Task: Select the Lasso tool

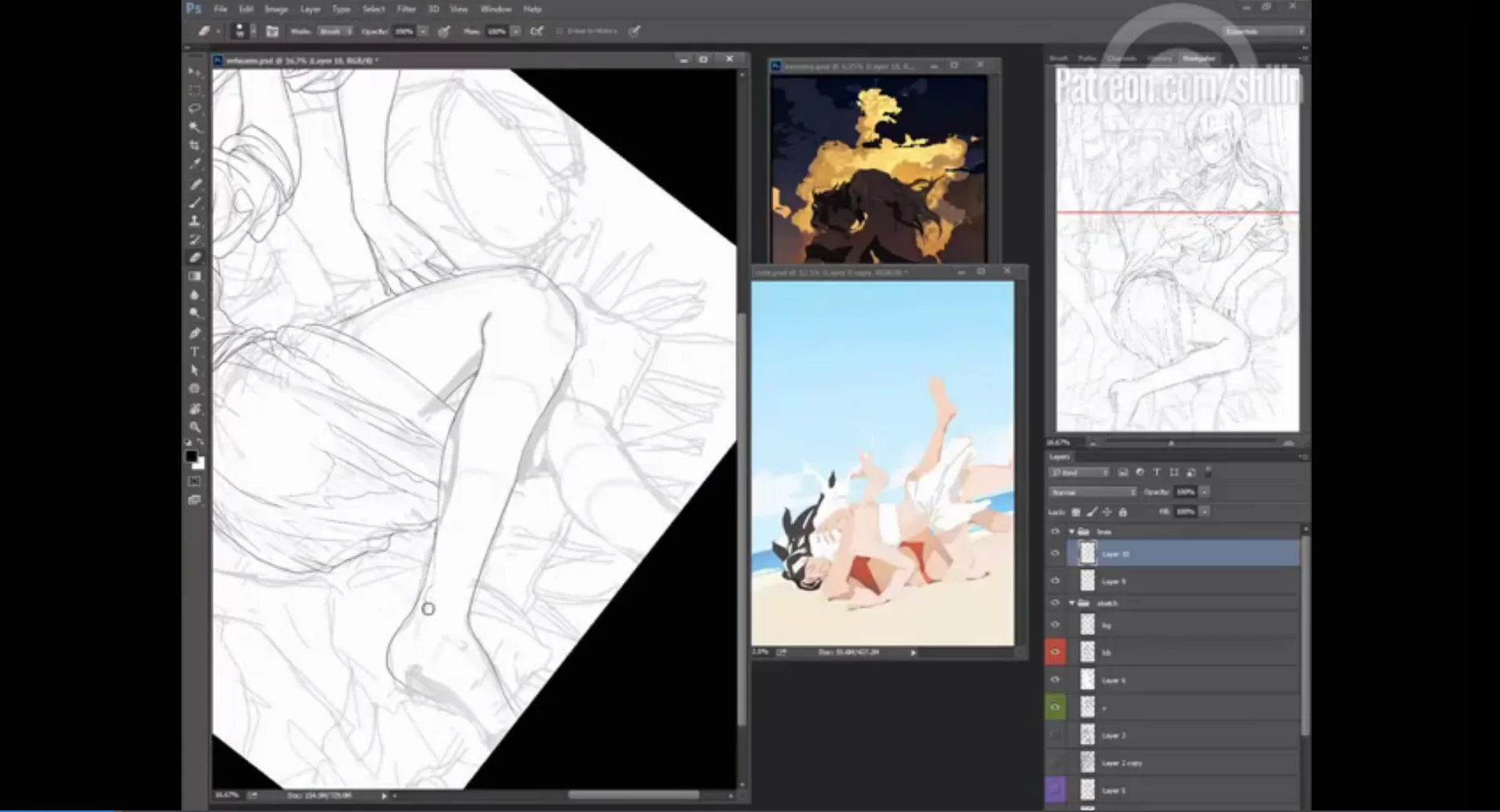Action: [195, 108]
